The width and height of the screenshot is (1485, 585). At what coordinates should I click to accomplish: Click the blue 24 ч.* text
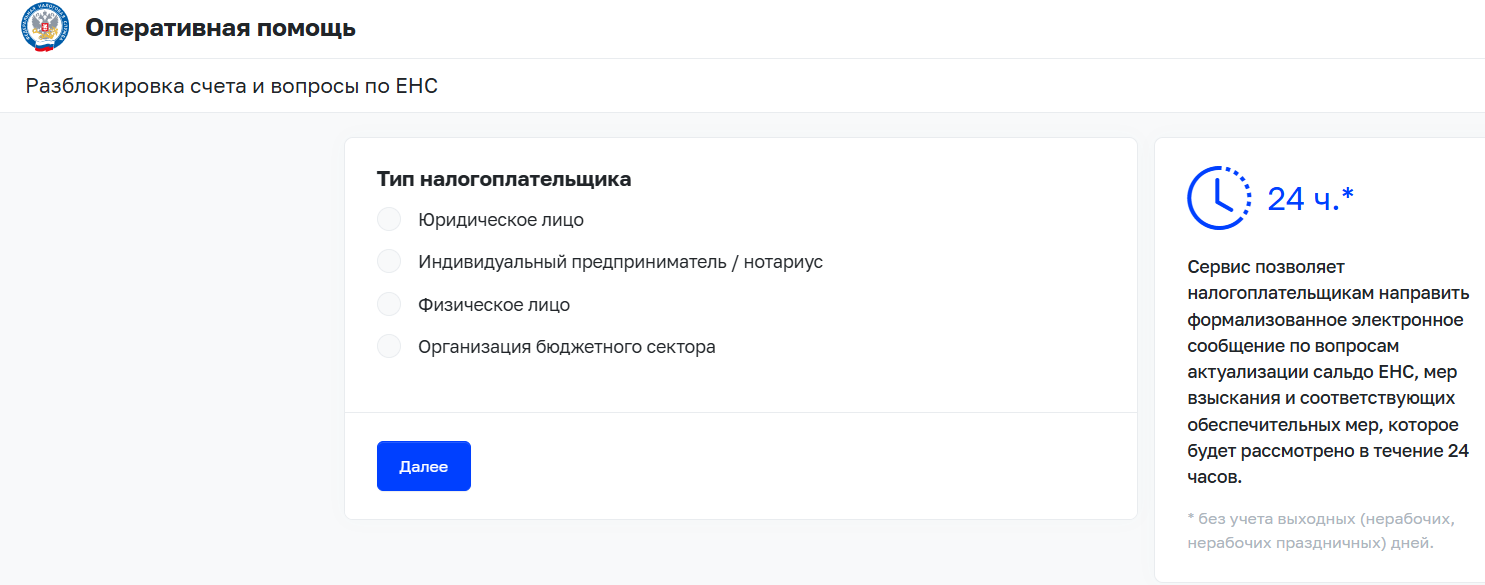pyautogui.click(x=1310, y=199)
